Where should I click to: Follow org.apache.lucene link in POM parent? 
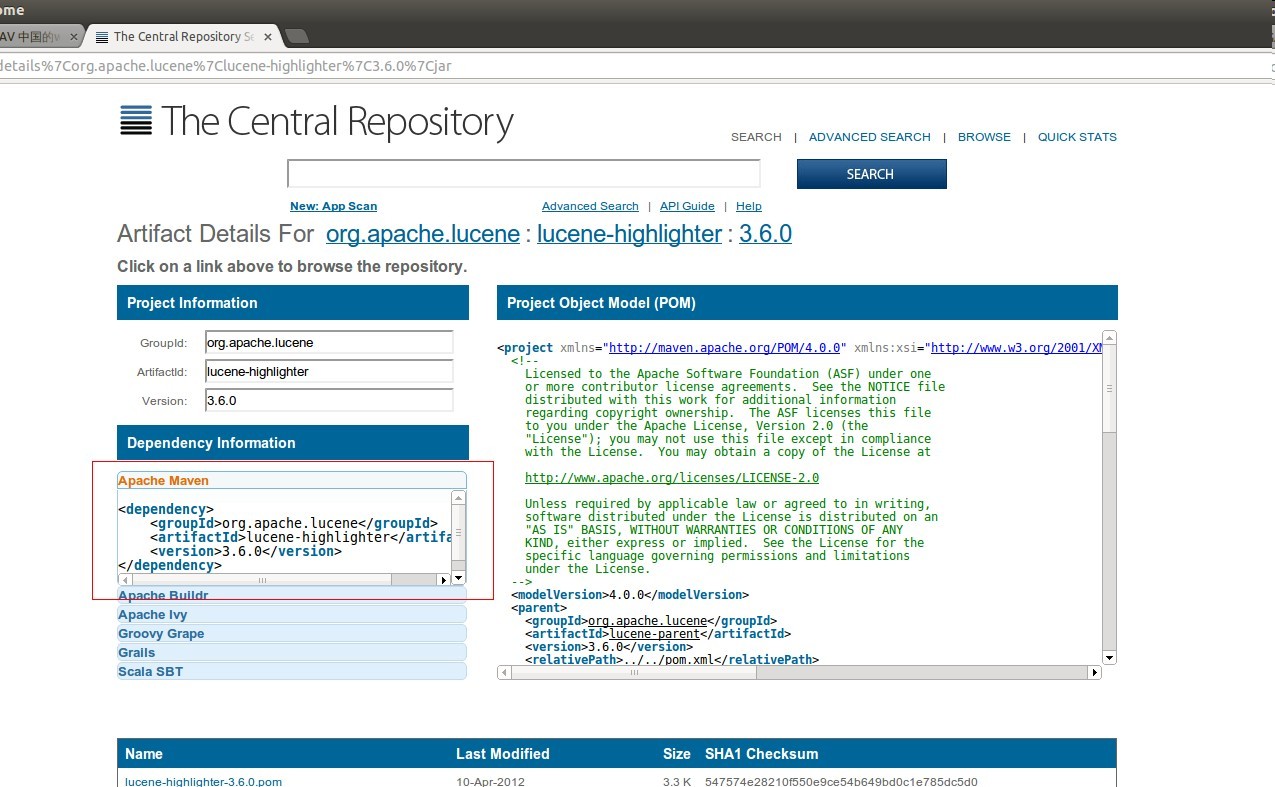pos(647,621)
